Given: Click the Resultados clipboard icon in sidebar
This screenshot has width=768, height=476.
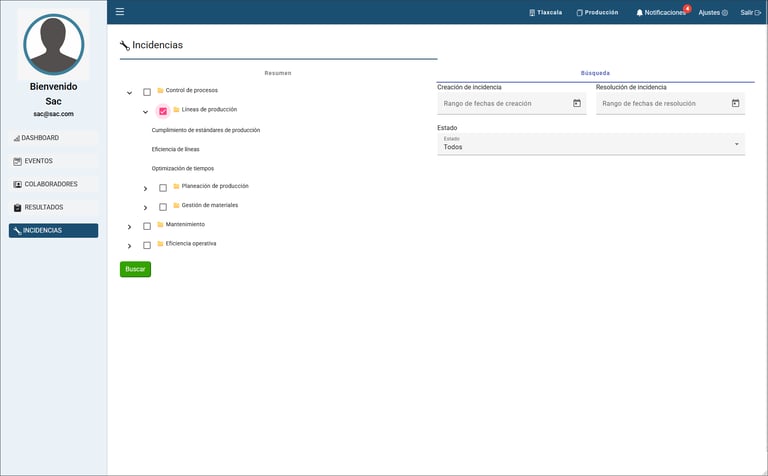Looking at the screenshot, I should (17, 208).
